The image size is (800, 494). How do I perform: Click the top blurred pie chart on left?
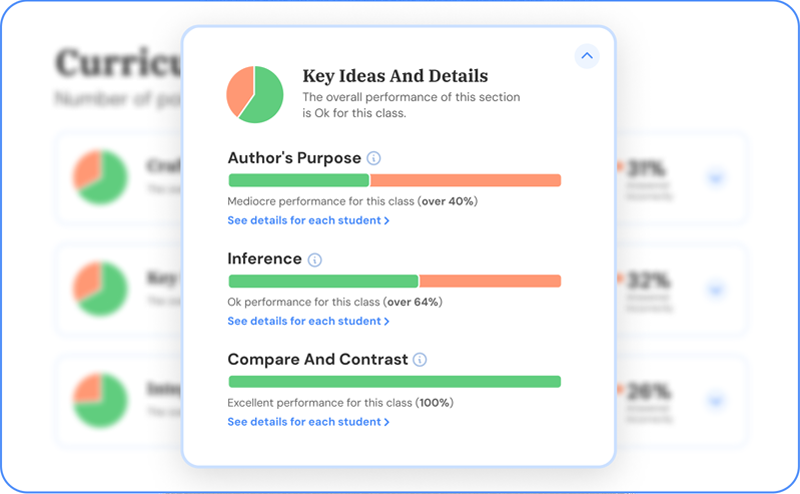point(100,177)
